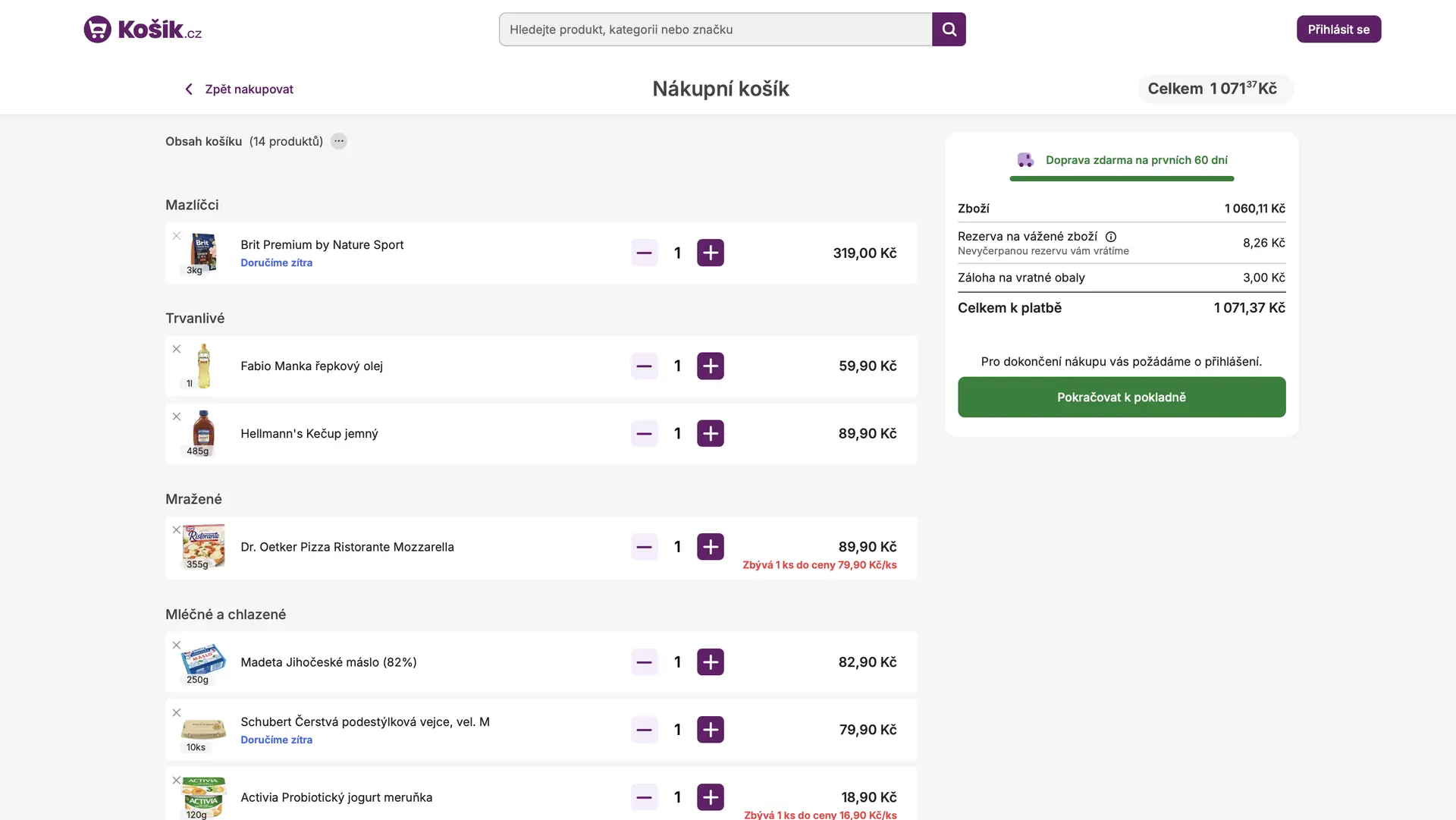Remove Fabio Manka řepkový olej from cart
Image resolution: width=1456 pixels, height=820 pixels.
pyautogui.click(x=177, y=349)
